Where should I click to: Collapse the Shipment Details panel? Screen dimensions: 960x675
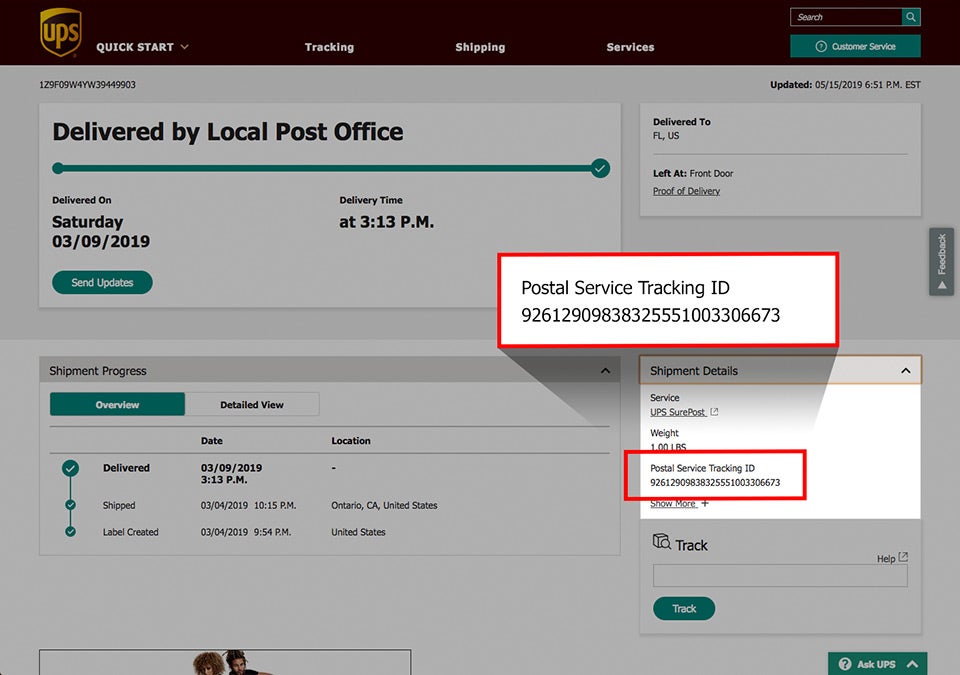906,371
